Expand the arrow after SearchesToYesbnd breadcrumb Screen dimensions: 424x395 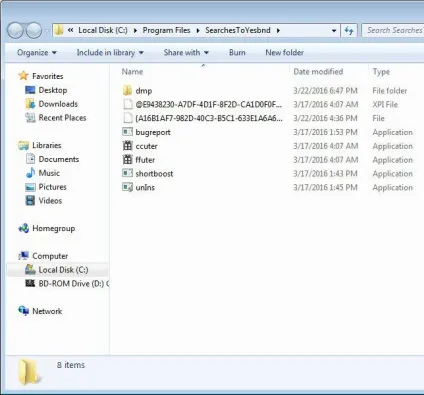(x=278, y=31)
